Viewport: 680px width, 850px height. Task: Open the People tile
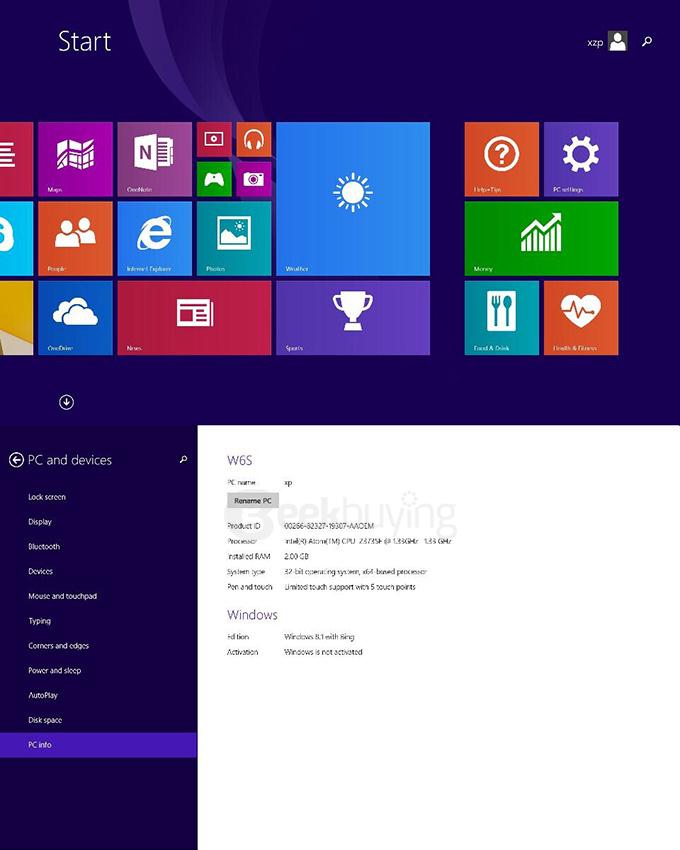pos(75,239)
